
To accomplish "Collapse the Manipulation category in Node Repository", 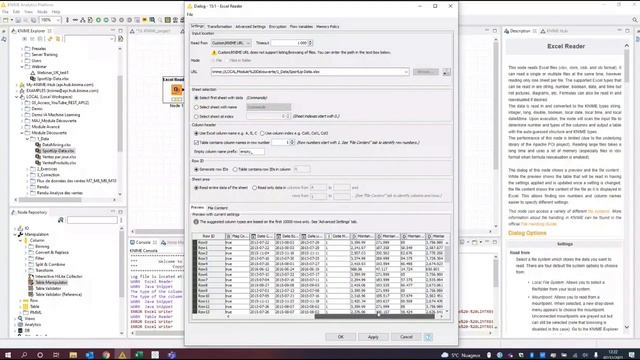I will 15,234.
